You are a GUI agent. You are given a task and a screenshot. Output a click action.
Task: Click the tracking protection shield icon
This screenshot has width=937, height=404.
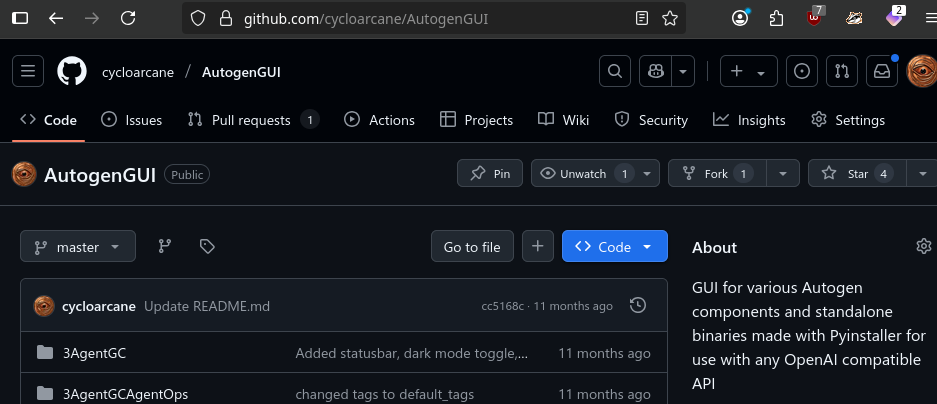pos(198,19)
